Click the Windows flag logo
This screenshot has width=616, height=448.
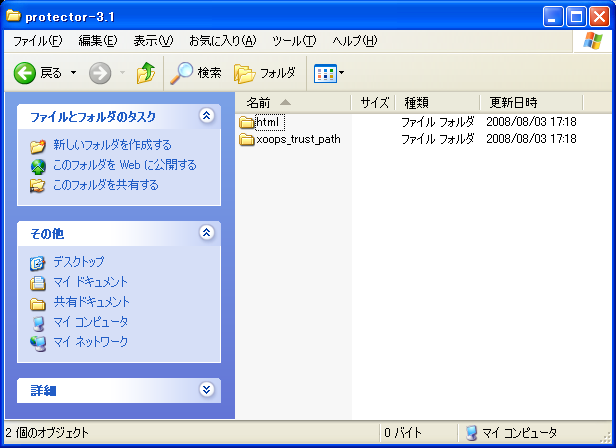[593, 41]
